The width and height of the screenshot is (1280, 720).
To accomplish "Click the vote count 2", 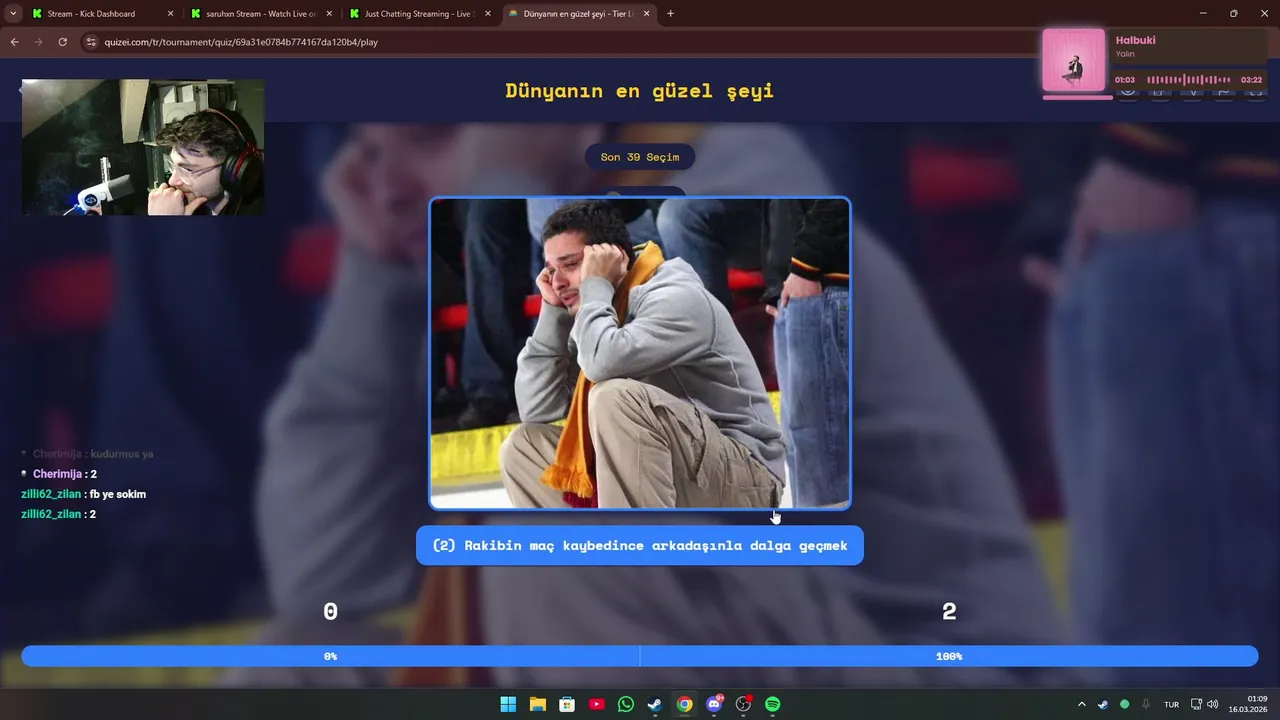I will tap(949, 612).
